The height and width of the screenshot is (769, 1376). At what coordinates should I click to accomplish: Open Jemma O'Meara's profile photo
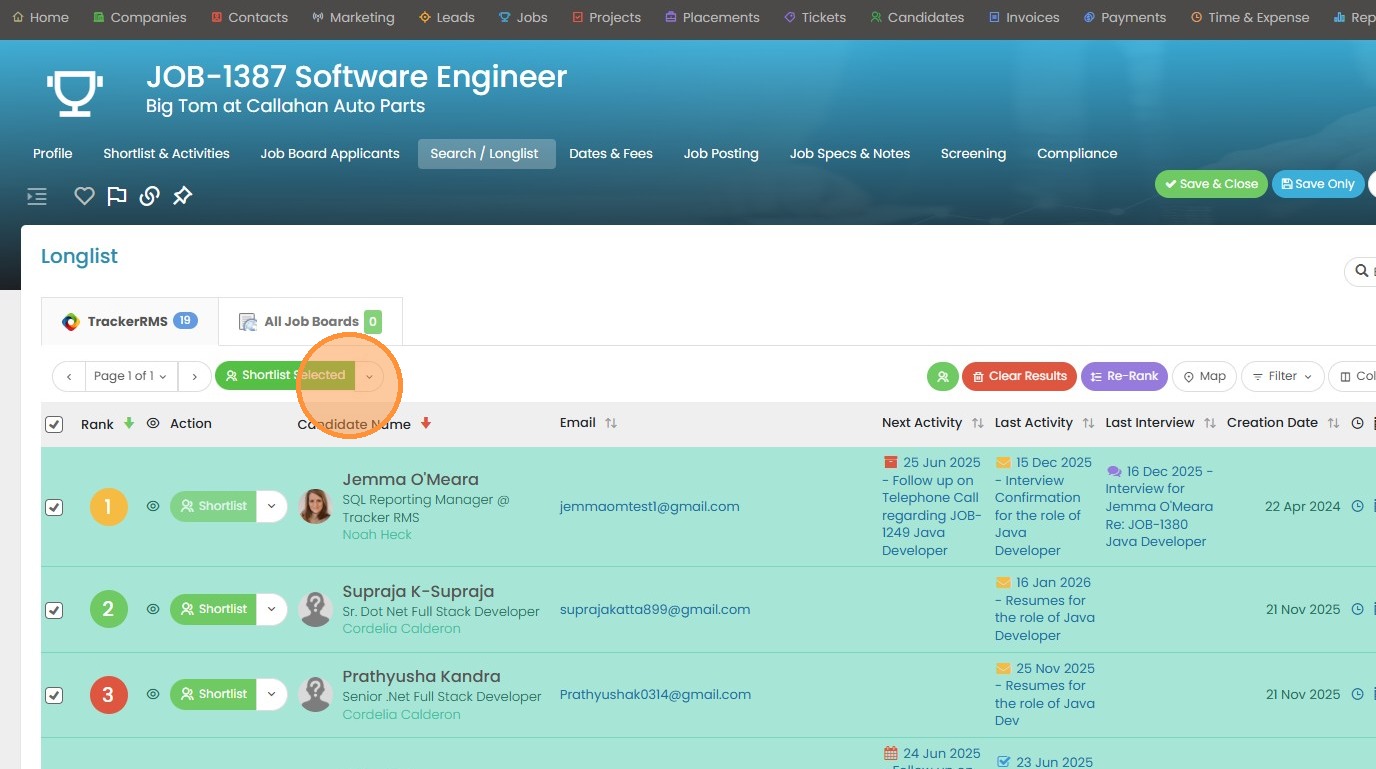coord(315,506)
